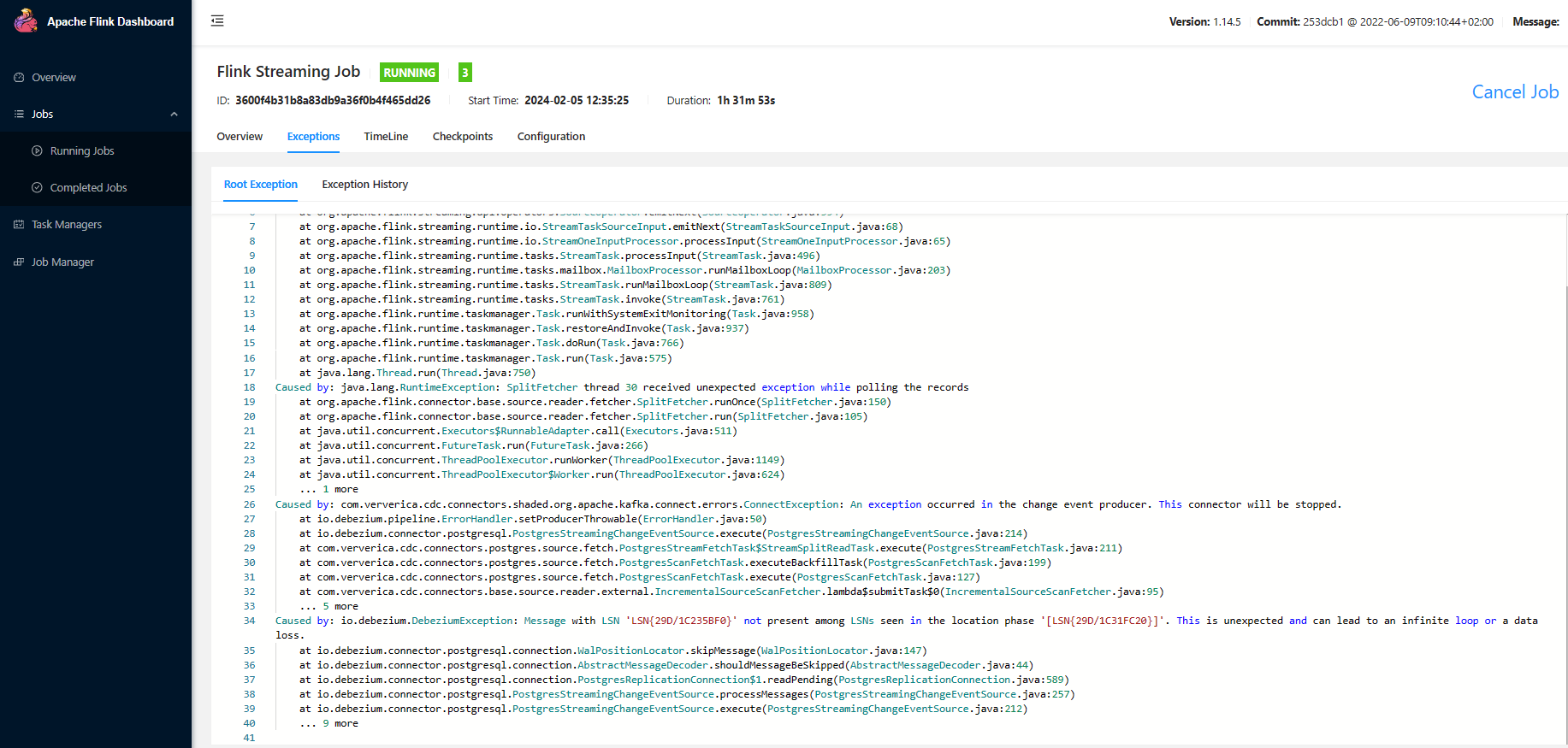
Task: Switch to the TimeLine tab
Action: coord(386,136)
